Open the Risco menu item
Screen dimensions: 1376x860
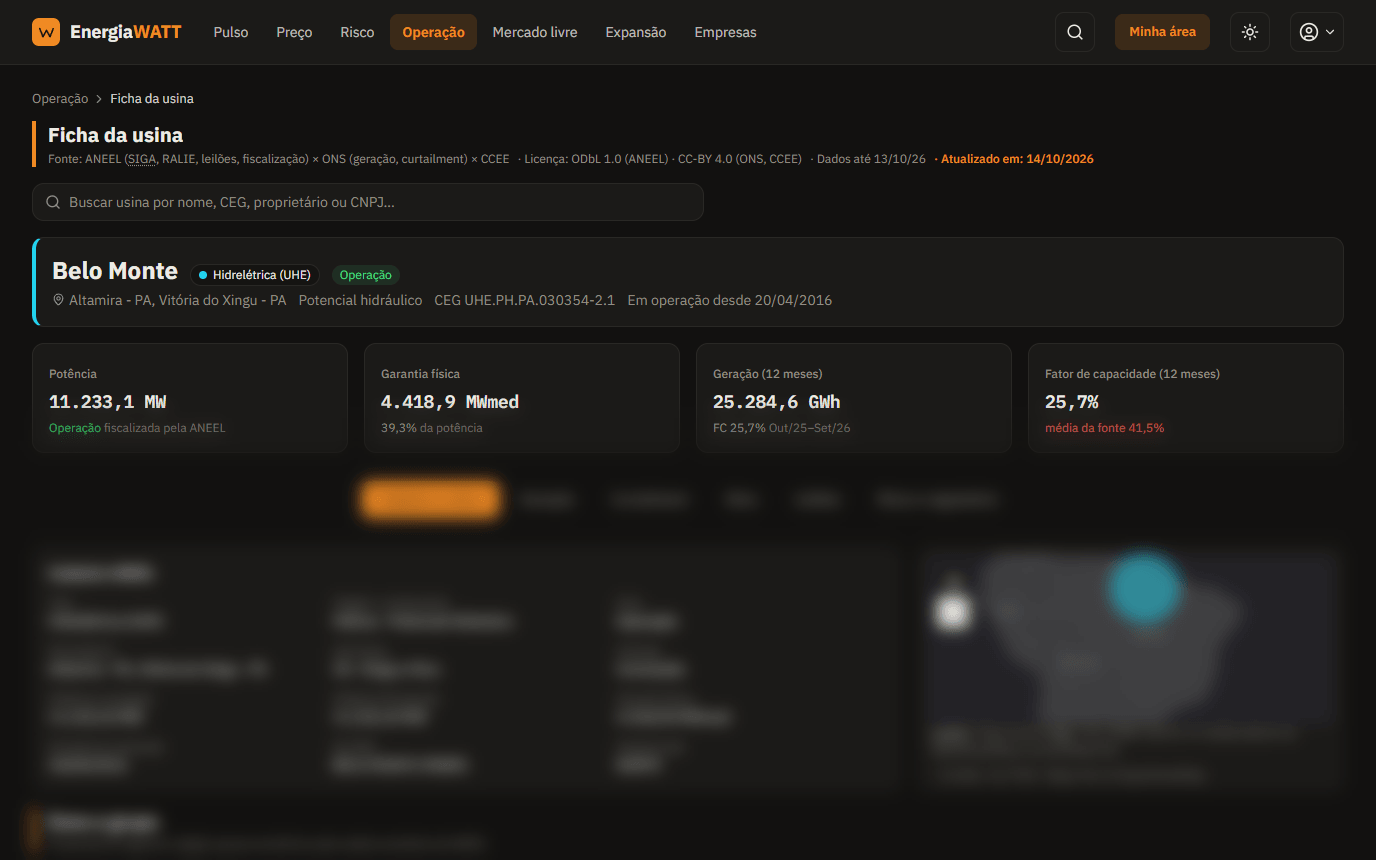point(357,32)
